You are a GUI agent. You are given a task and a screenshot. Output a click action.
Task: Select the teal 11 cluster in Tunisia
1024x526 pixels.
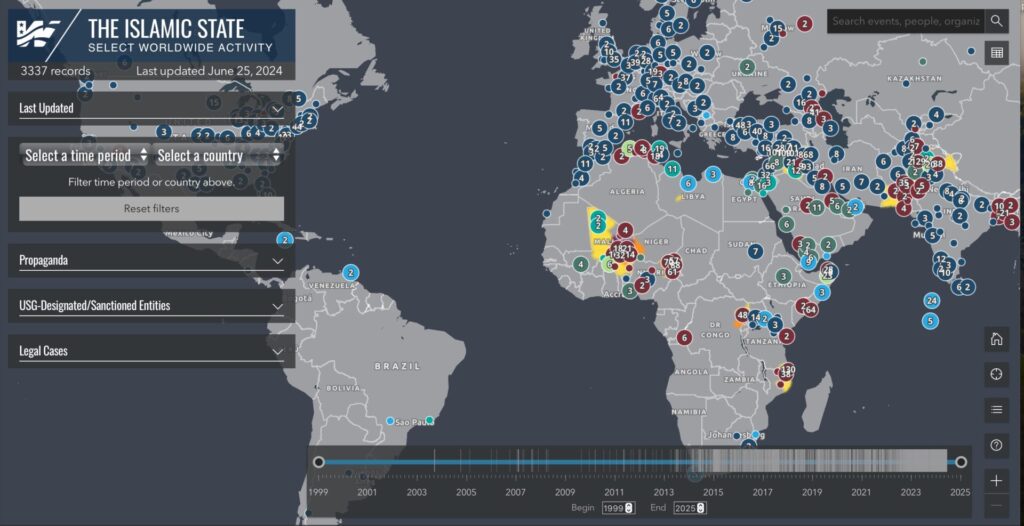672,169
